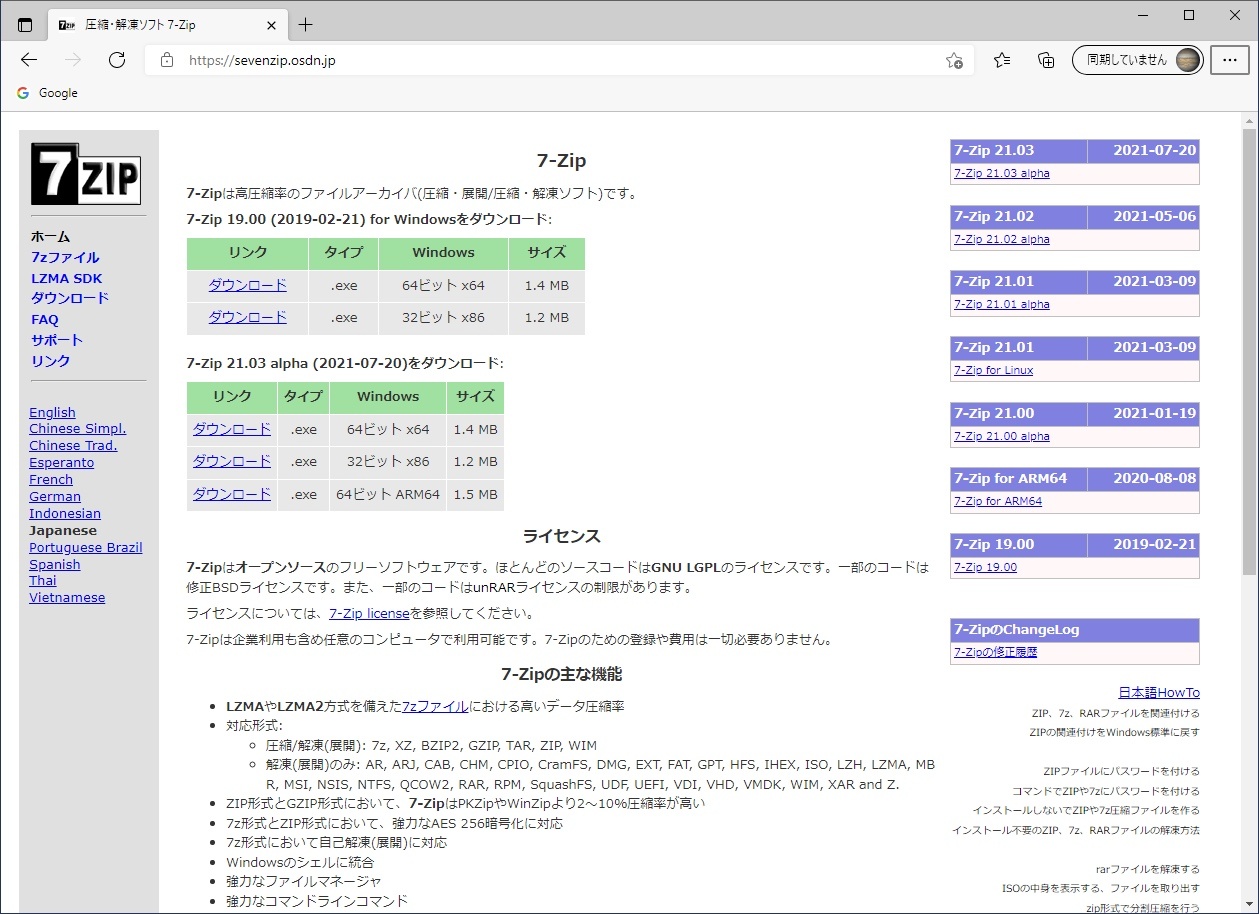Open LZMA SDK sidebar page

66,278
